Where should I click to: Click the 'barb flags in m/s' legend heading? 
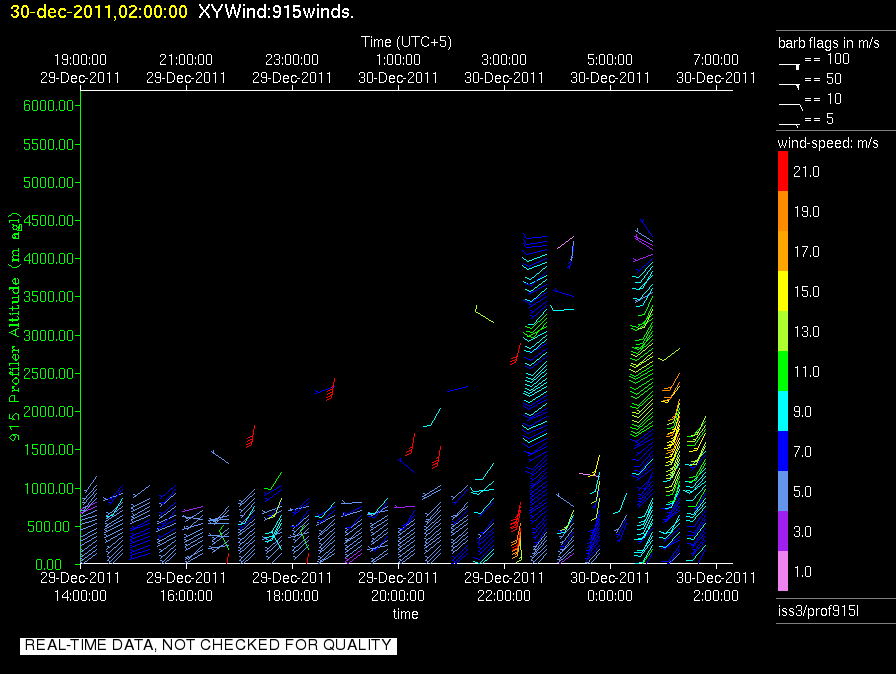[x=829, y=43]
